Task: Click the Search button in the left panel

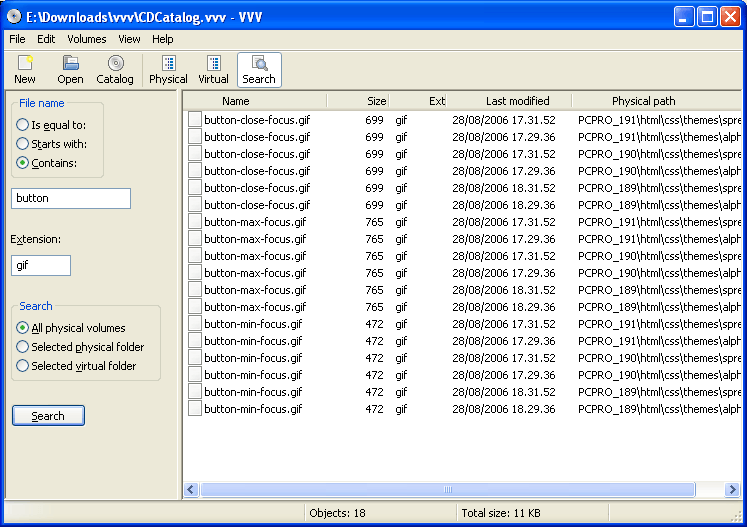Action: (x=48, y=416)
